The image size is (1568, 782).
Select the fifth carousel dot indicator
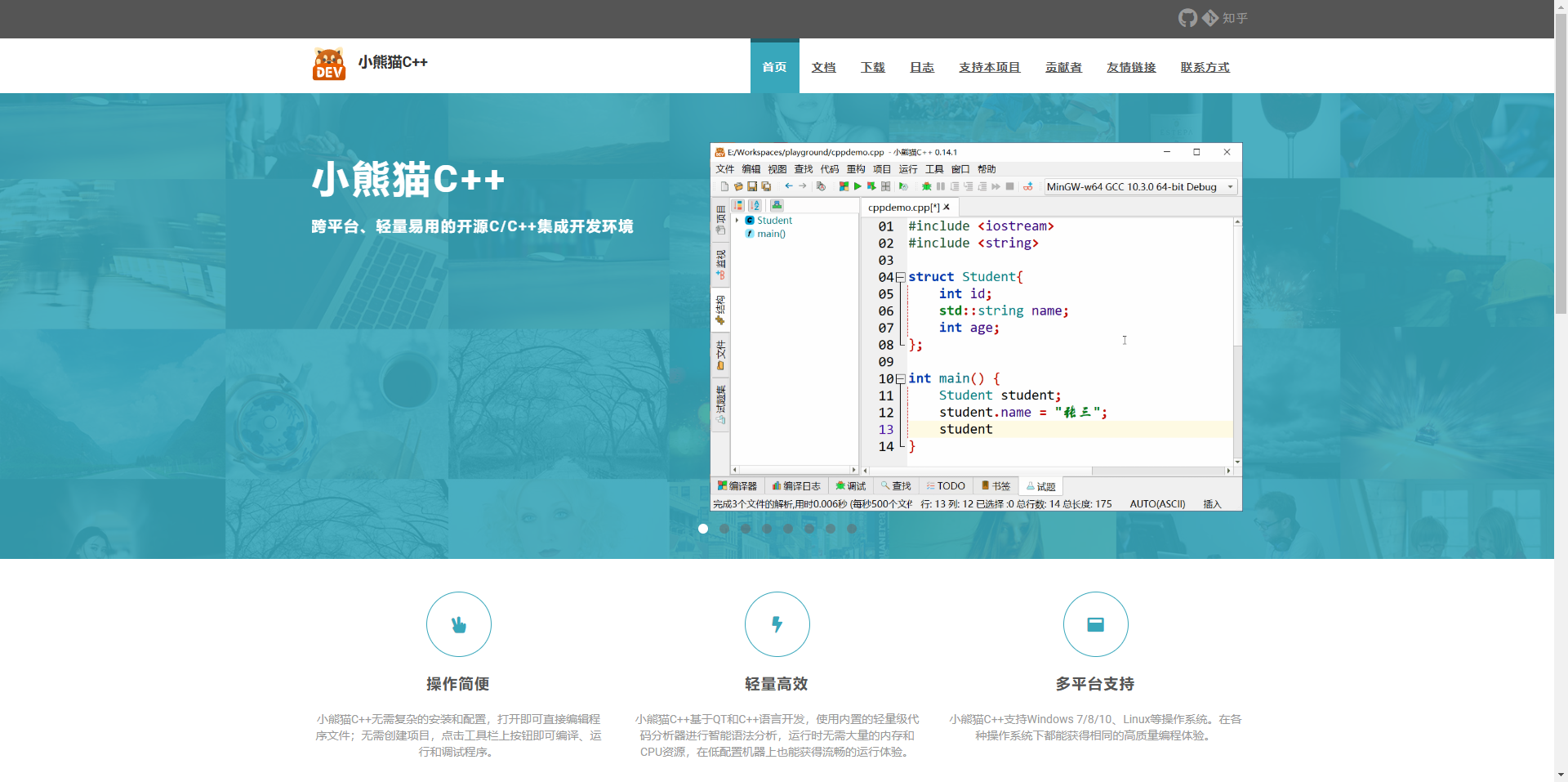coord(788,529)
